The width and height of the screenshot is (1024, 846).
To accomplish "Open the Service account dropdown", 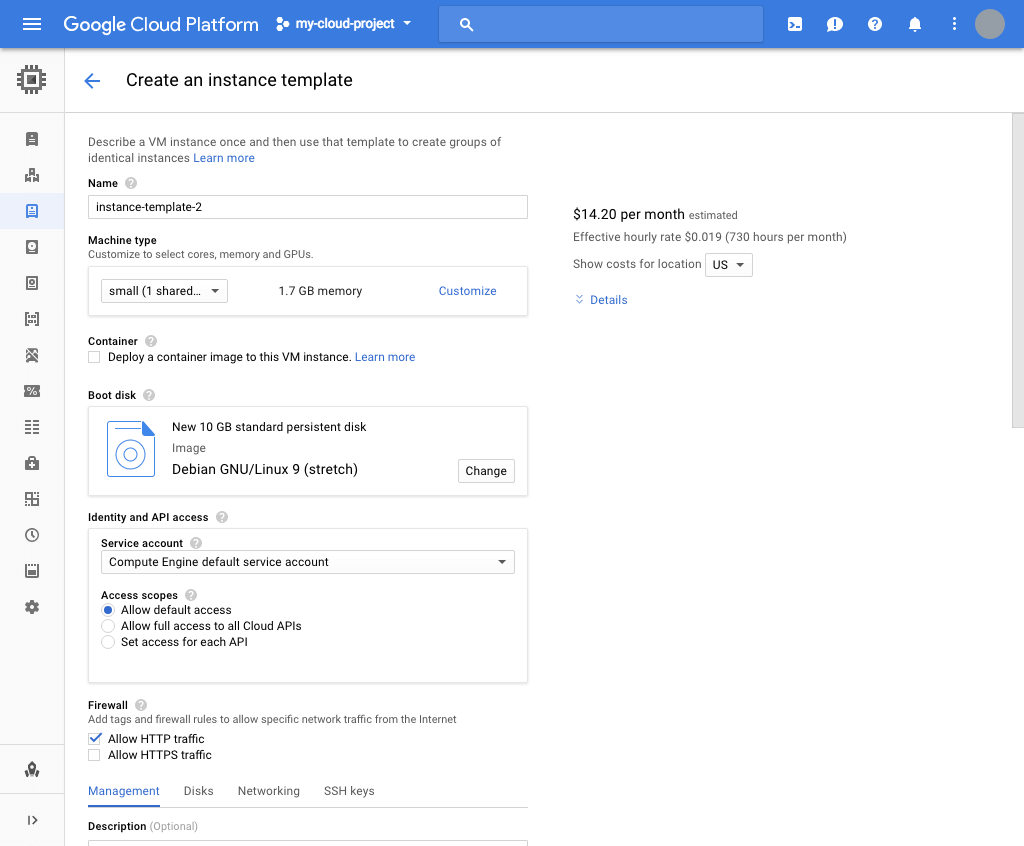I will [x=308, y=562].
